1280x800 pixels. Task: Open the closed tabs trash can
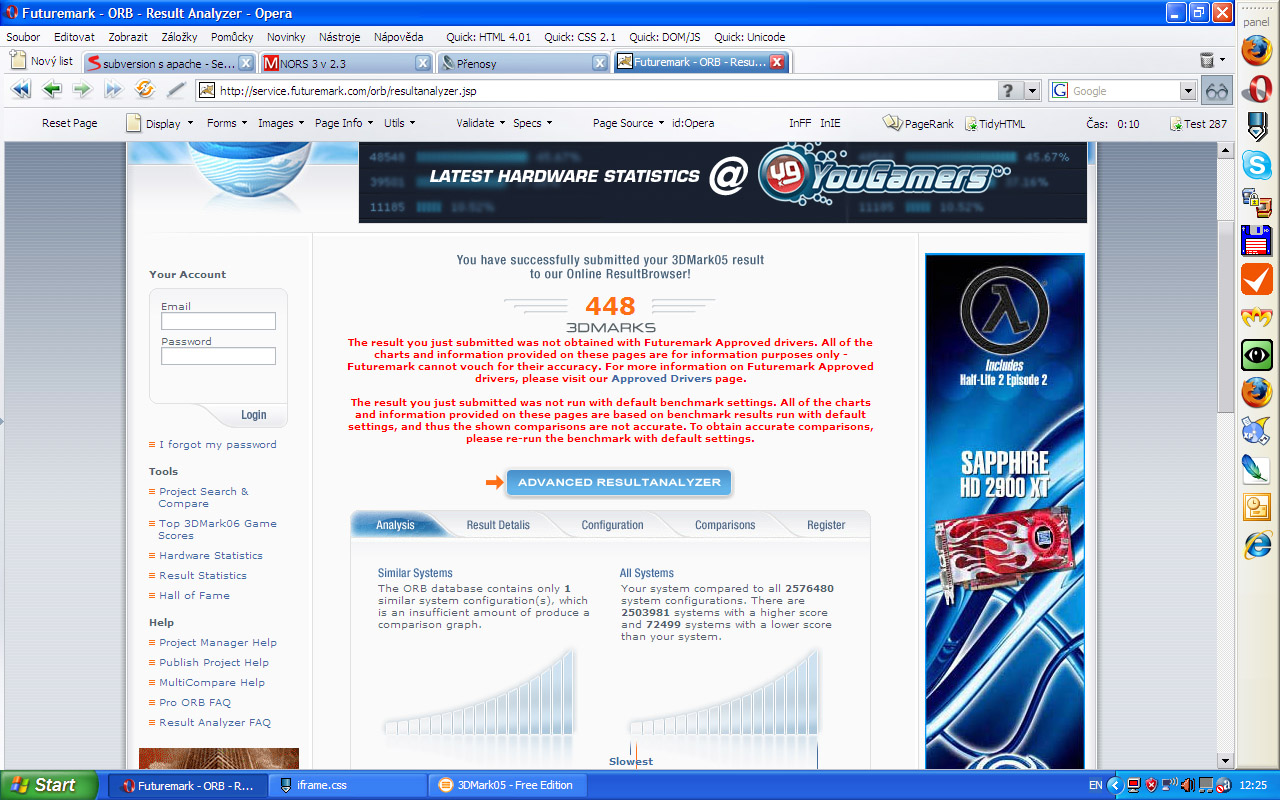pos(1207,61)
